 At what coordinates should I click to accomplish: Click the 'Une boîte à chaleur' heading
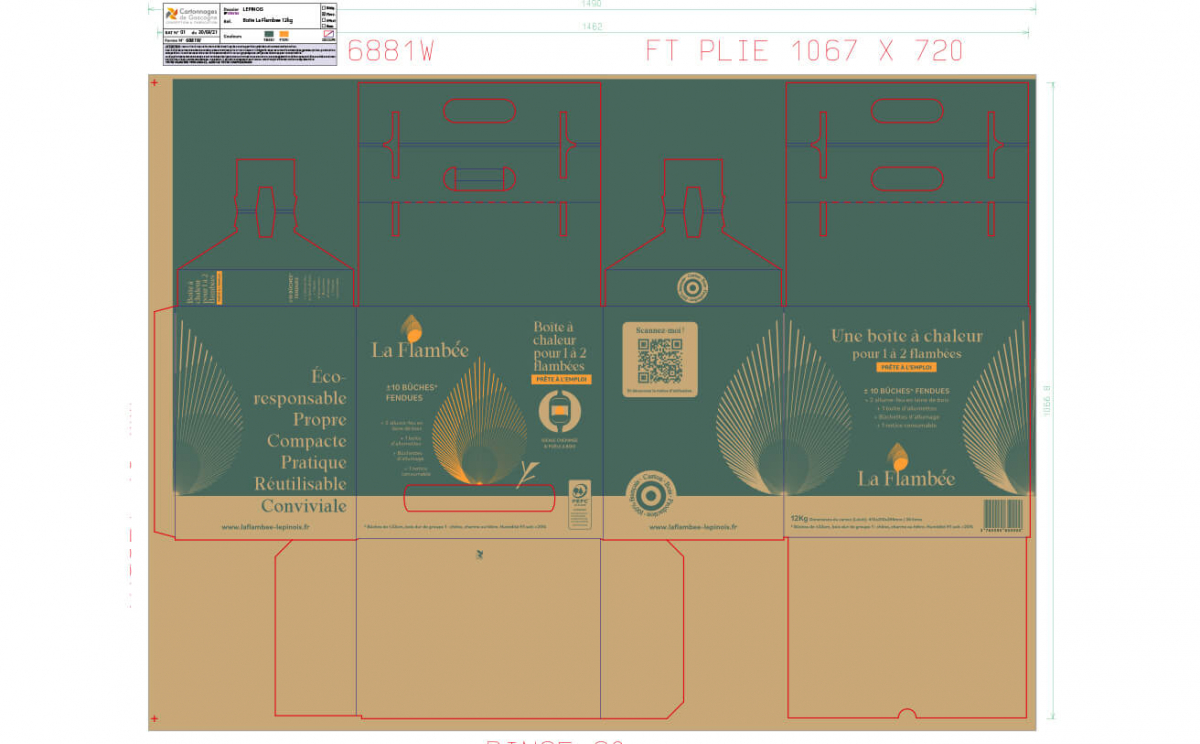click(x=907, y=336)
